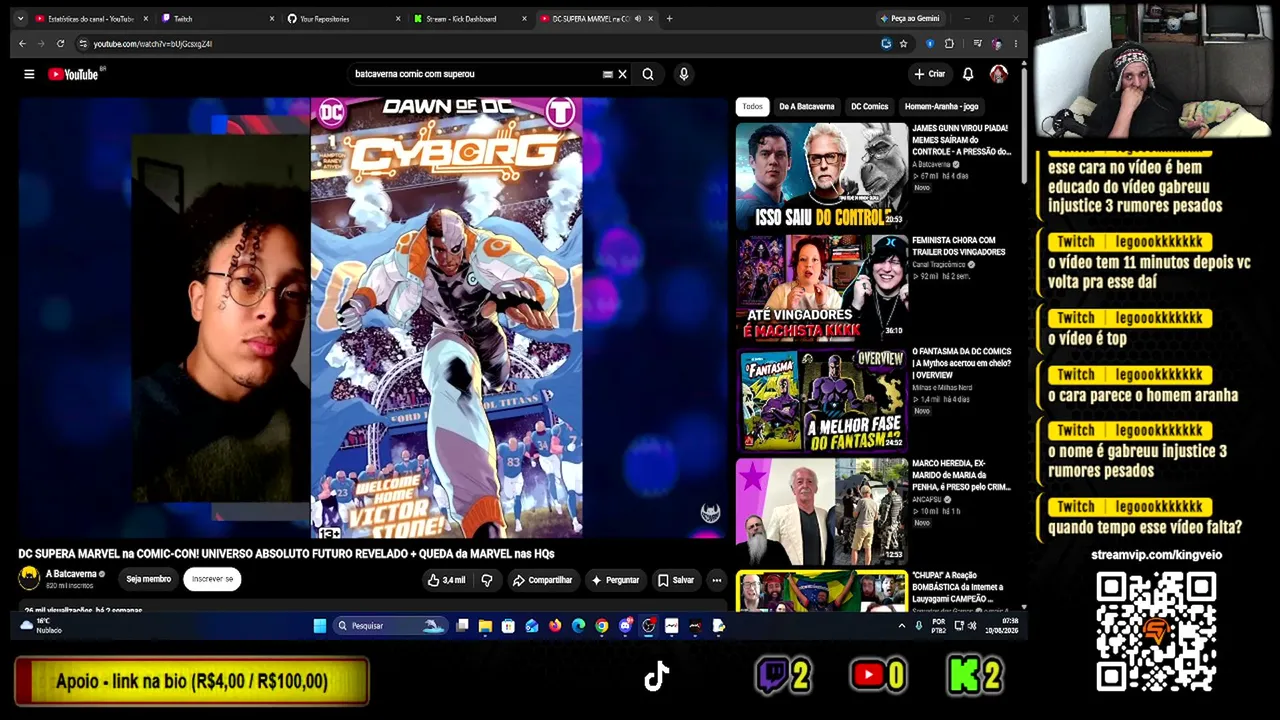The height and width of the screenshot is (720, 1280).
Task: Focus the browser address bar URL
Action: click(152, 44)
